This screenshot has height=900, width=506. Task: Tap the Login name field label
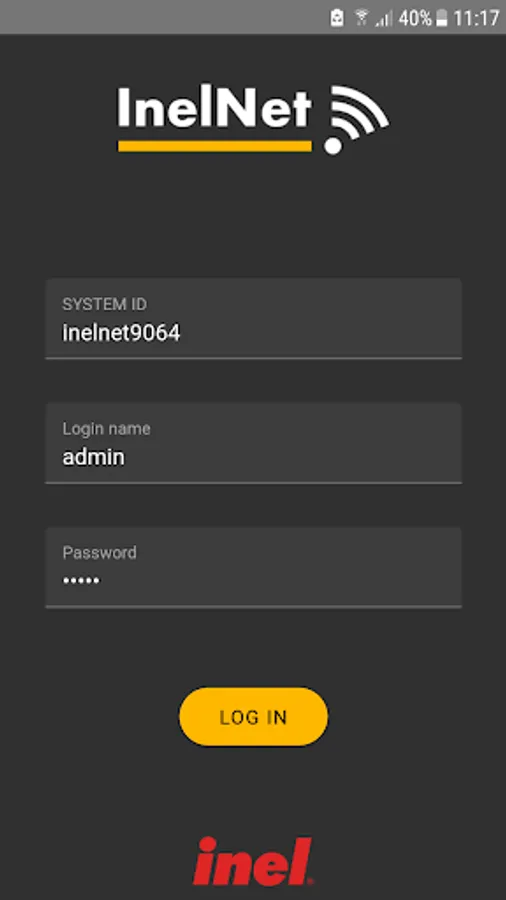106,429
